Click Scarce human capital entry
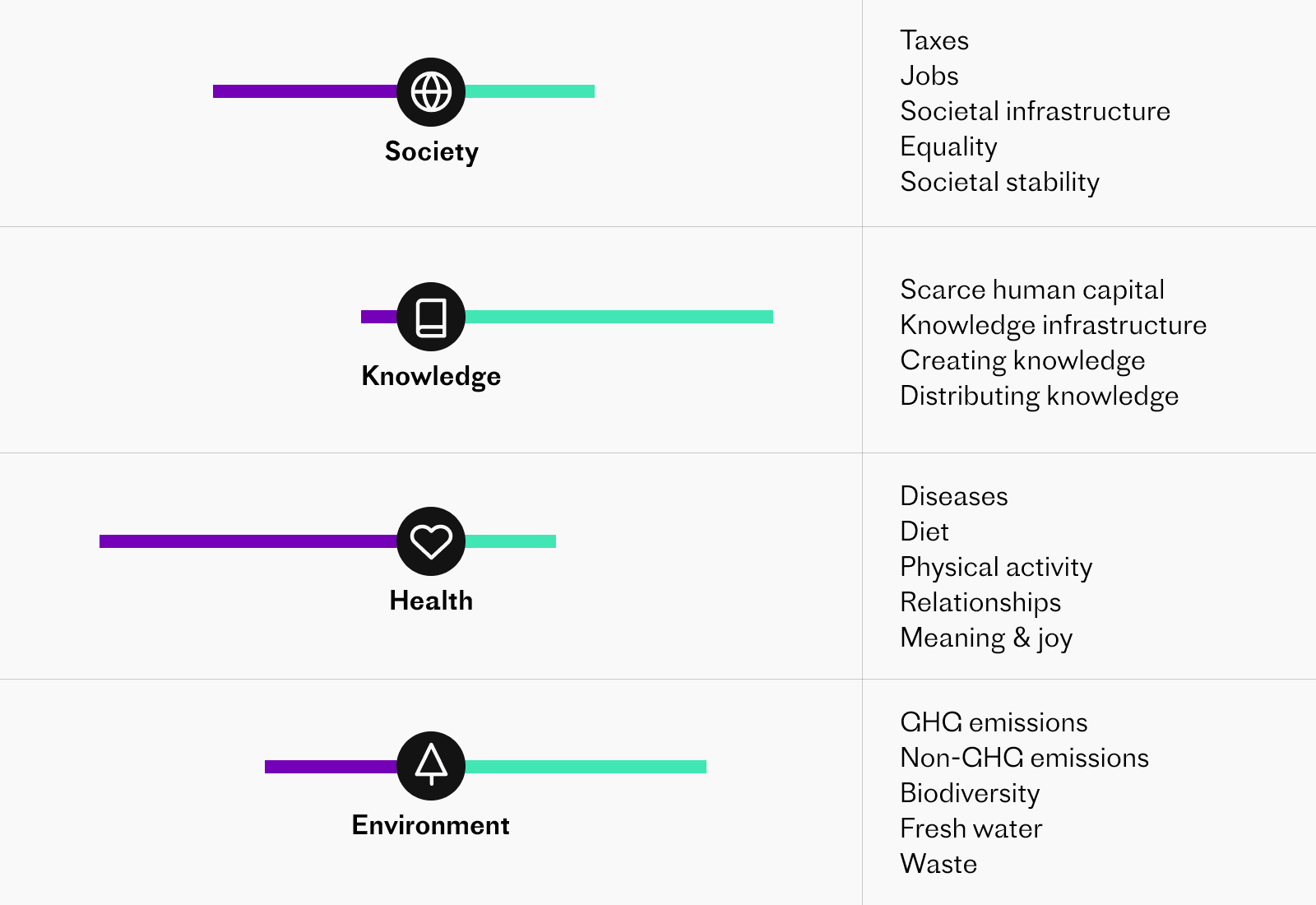 click(x=1032, y=290)
